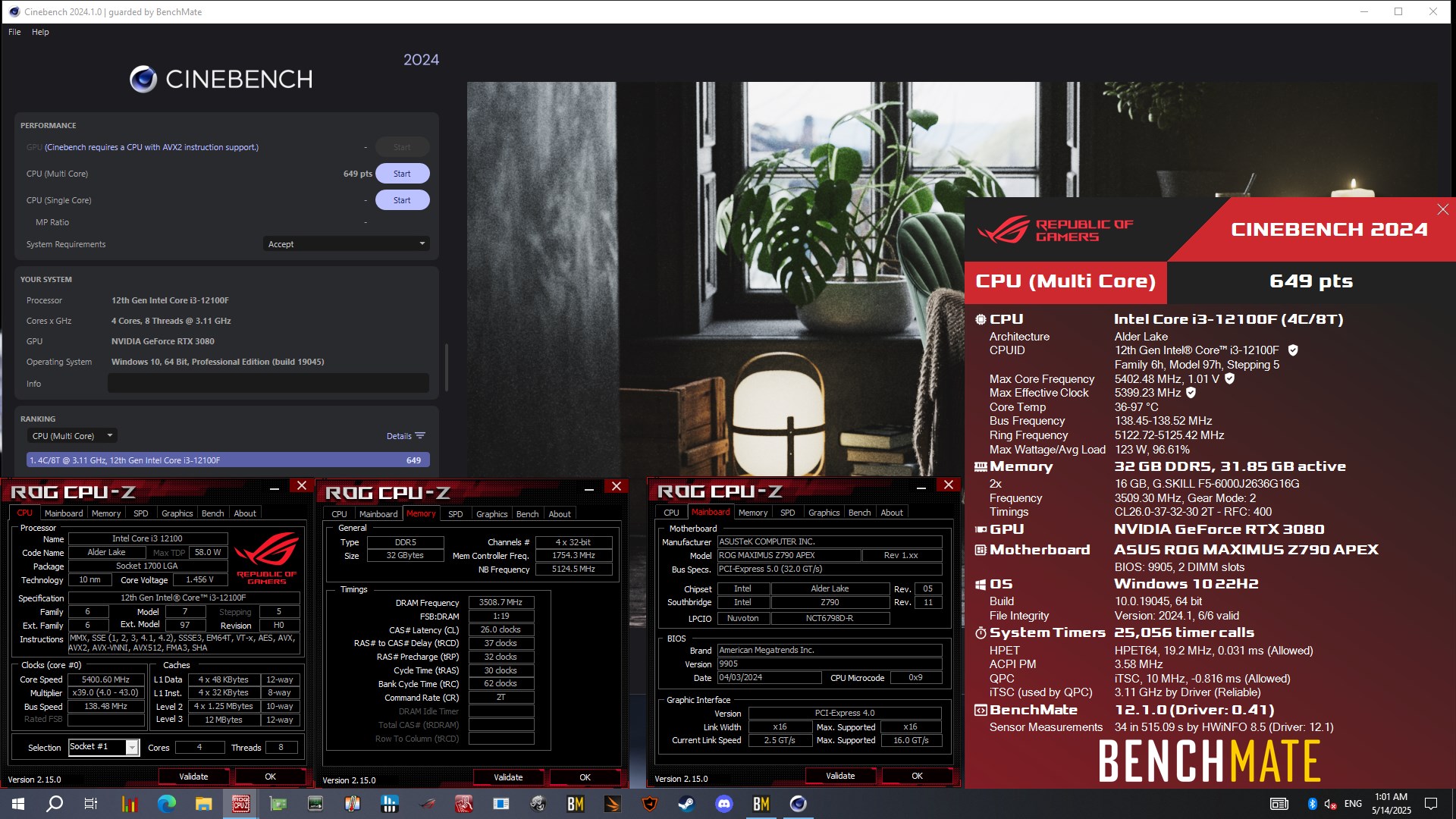This screenshot has width=1456, height=819.
Task: Open the taskbar clock showing 1:01 AM
Action: click(1391, 804)
